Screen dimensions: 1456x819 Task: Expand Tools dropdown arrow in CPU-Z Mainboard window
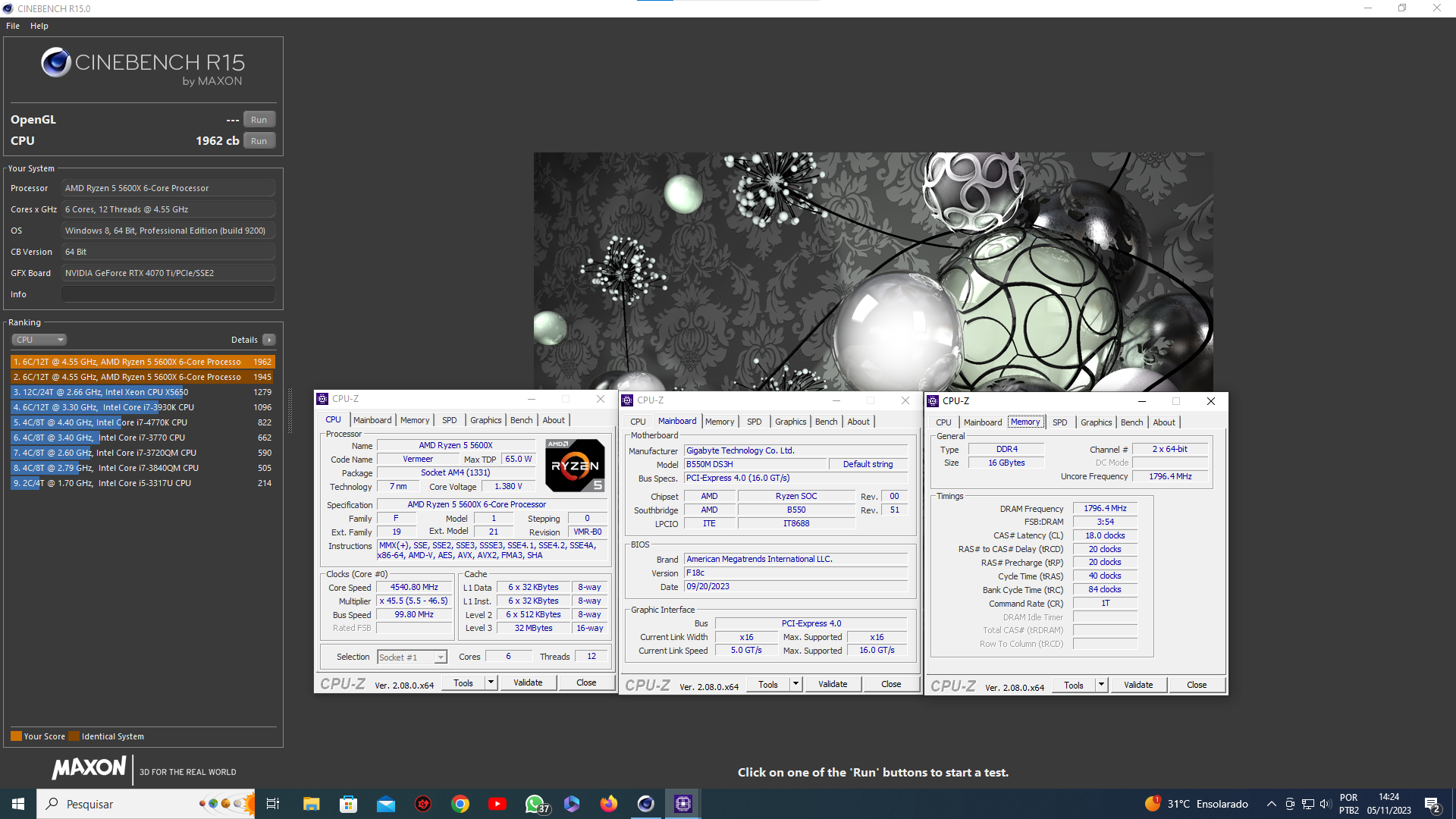(x=795, y=684)
